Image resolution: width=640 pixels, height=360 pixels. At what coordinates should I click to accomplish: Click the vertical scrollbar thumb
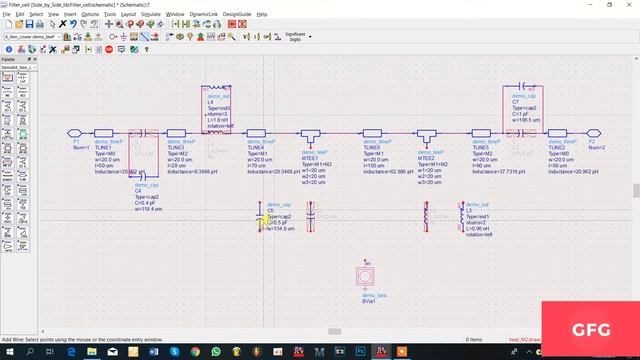point(636,191)
